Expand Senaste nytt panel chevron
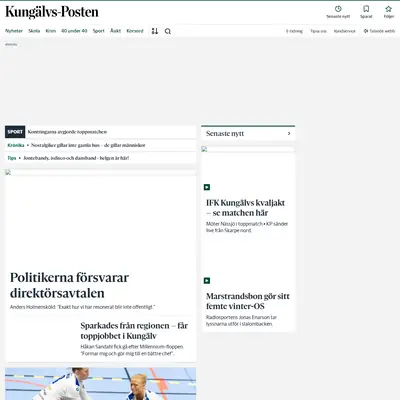 point(289,133)
